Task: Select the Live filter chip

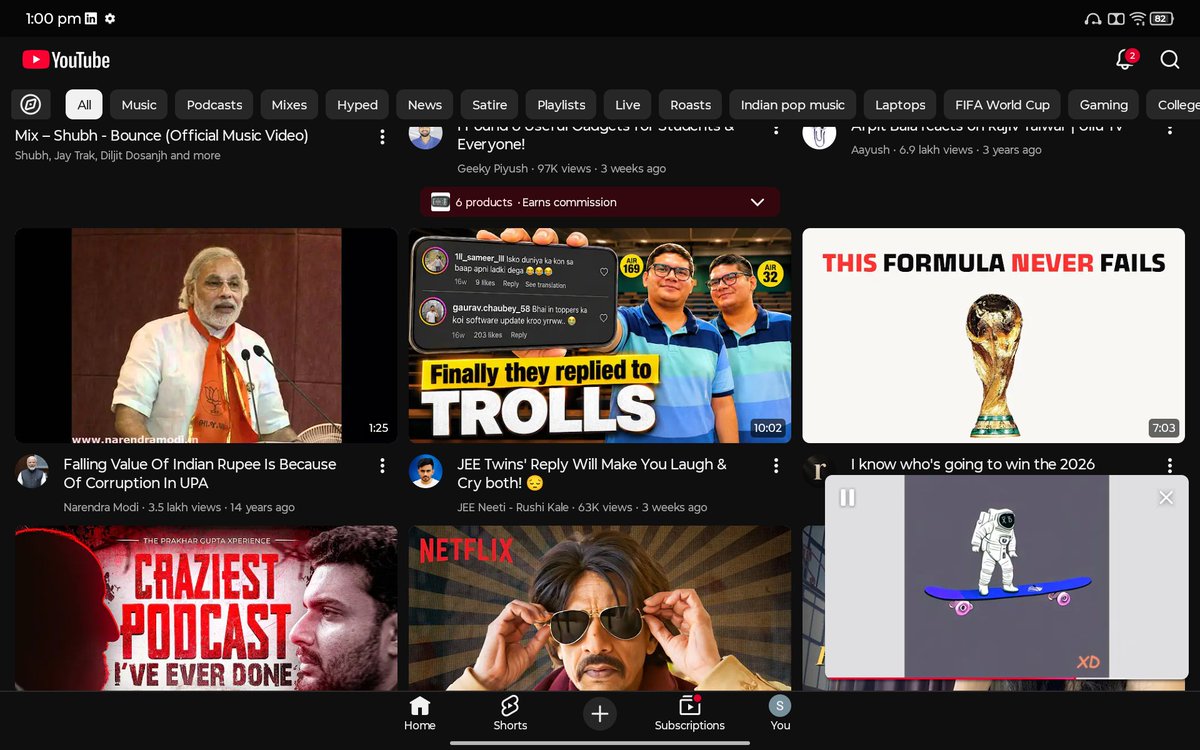Action: click(x=628, y=104)
